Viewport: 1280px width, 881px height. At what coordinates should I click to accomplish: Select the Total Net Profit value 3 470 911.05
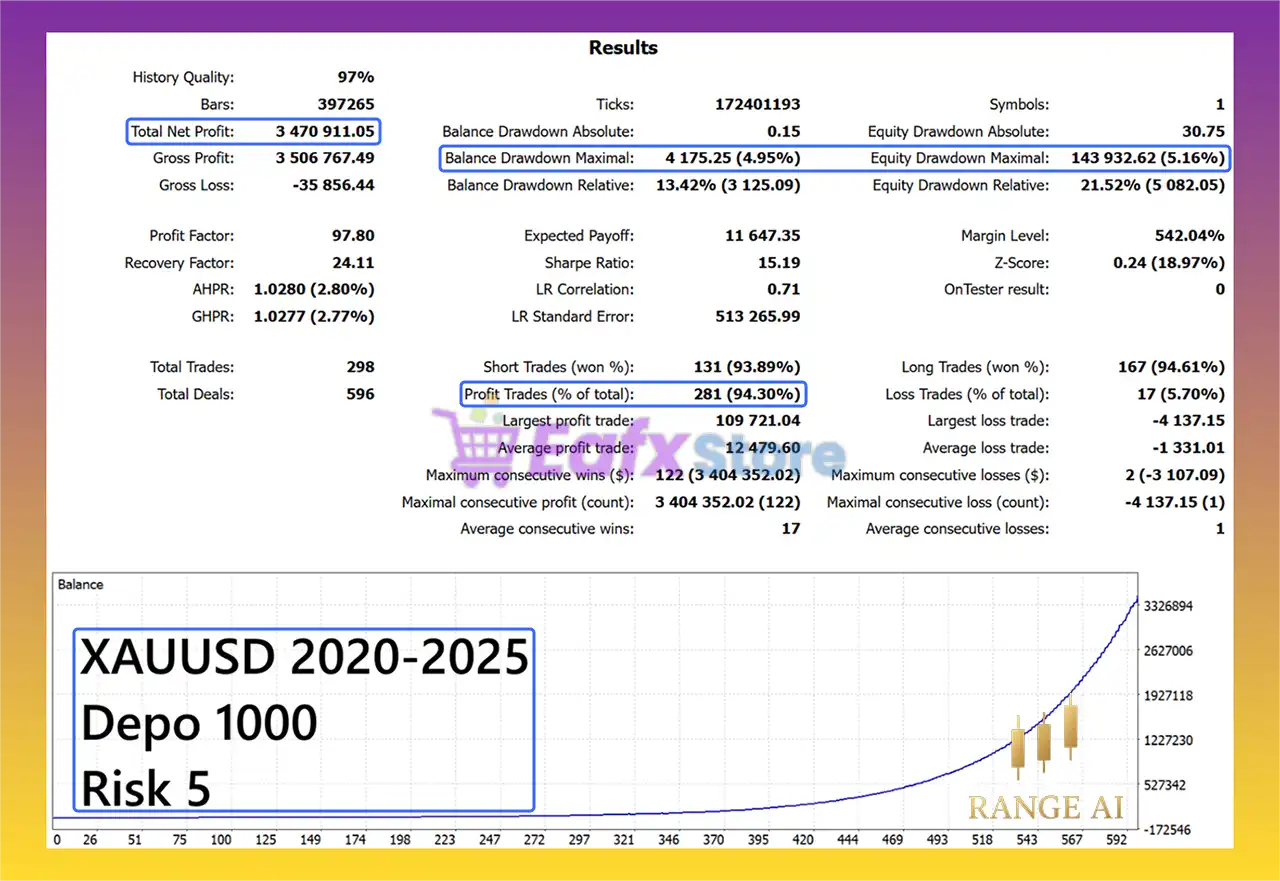coord(325,131)
